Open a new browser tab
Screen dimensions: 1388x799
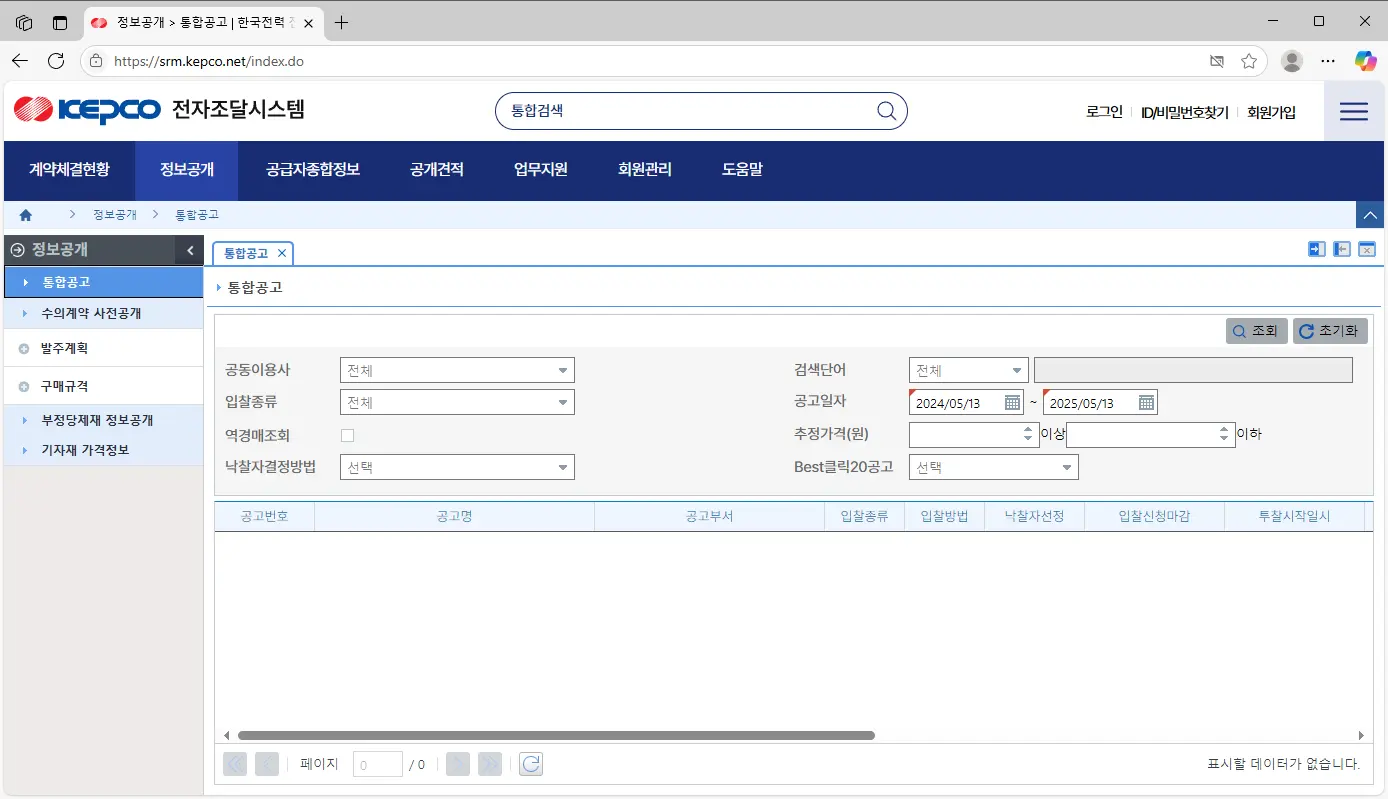342,22
